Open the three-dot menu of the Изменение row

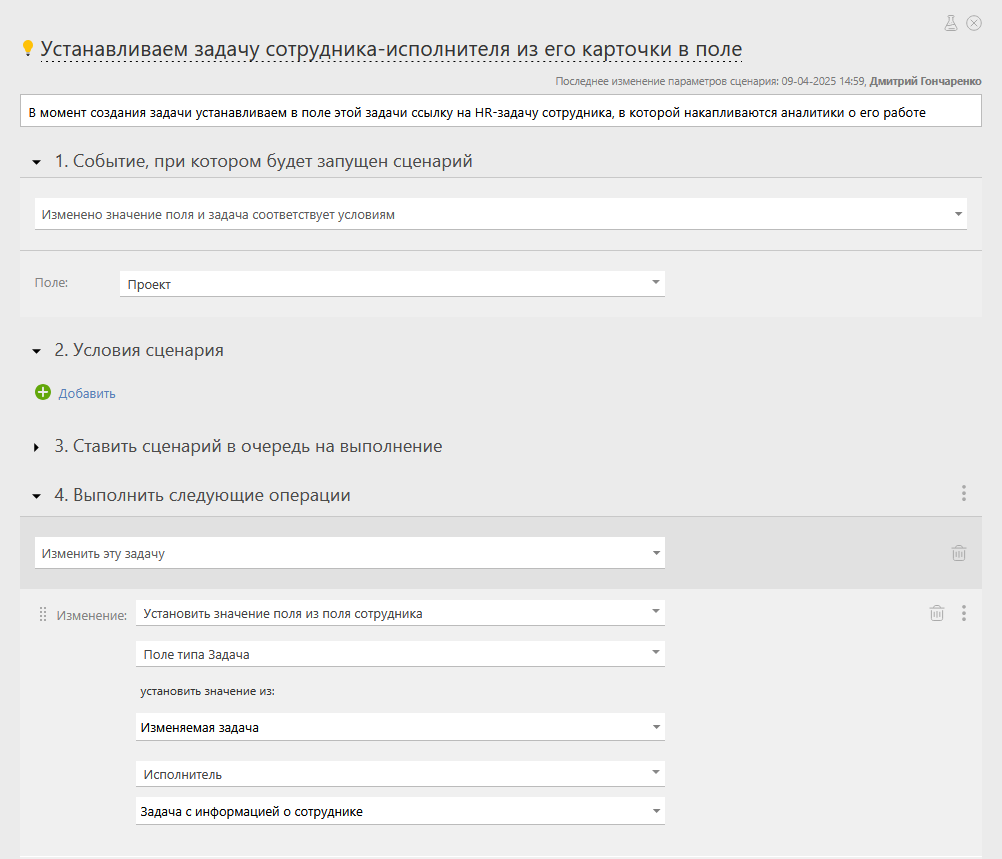[964, 613]
